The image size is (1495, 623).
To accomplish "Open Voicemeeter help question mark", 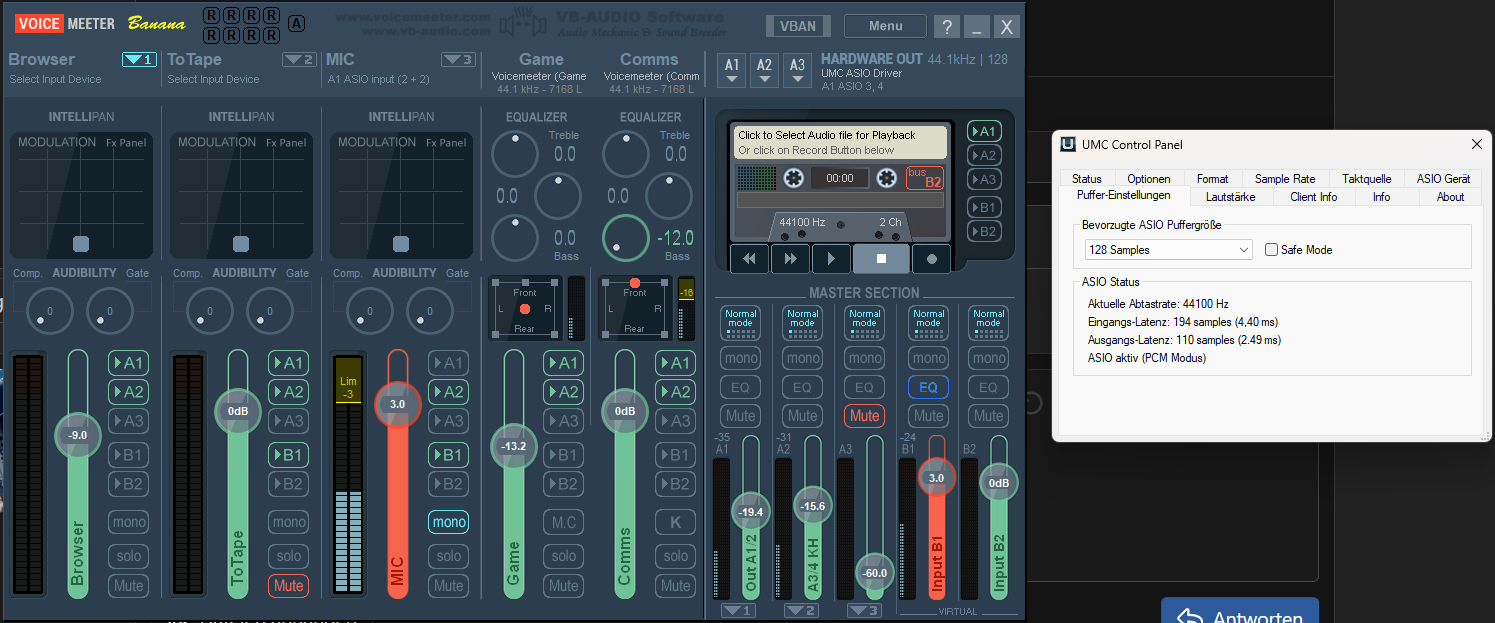I will 947,27.
